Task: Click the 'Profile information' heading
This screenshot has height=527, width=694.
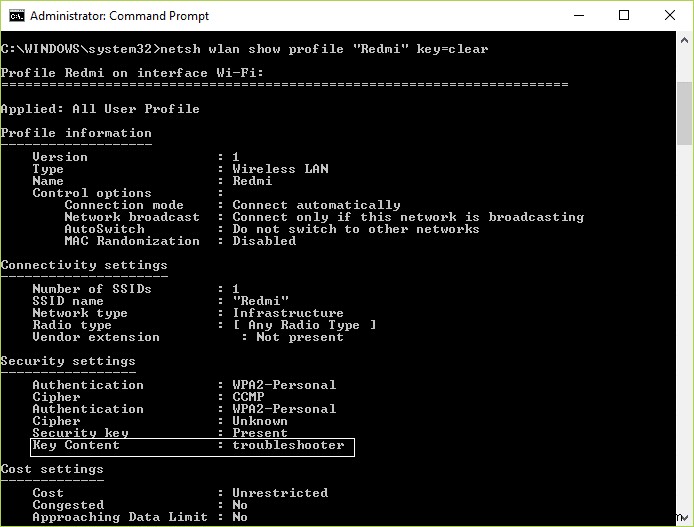Action: click(x=76, y=133)
